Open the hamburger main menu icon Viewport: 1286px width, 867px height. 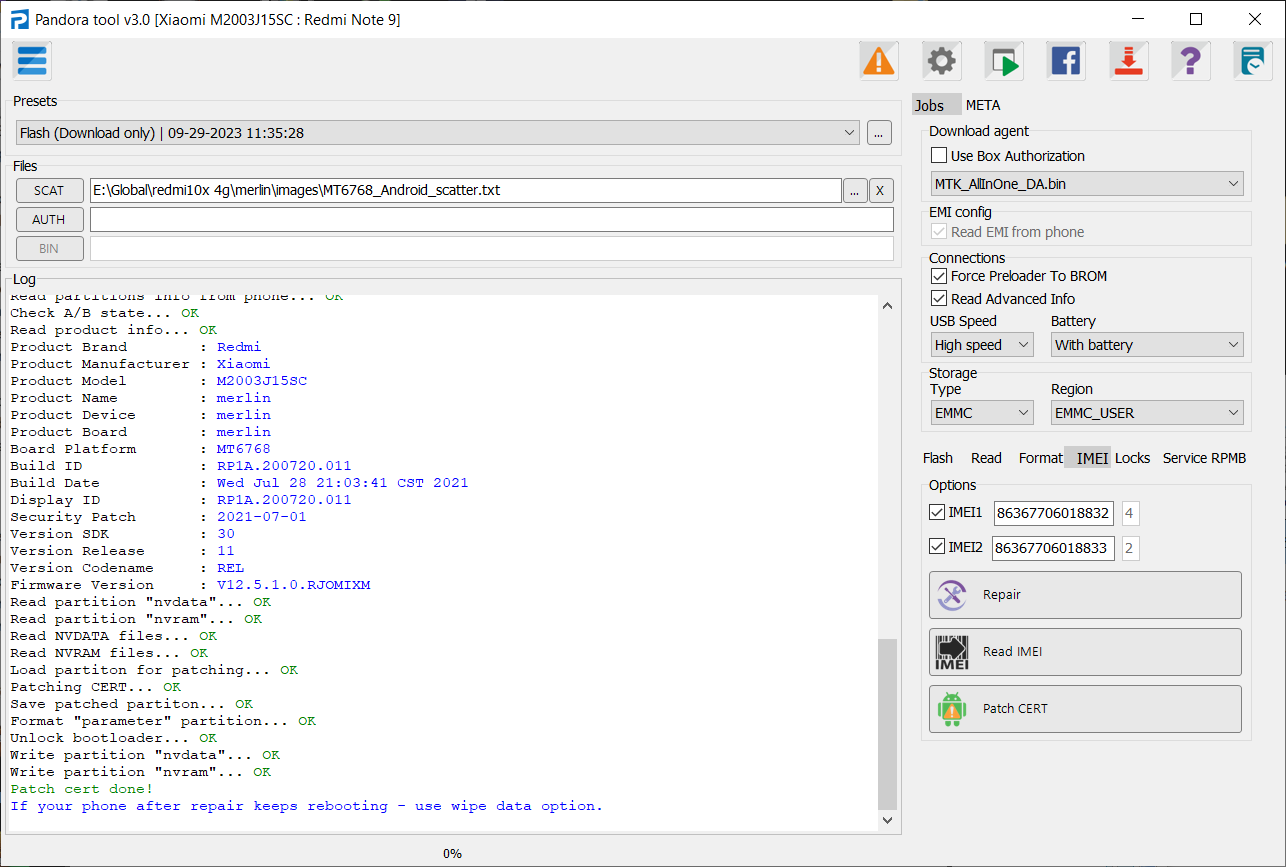[32, 61]
